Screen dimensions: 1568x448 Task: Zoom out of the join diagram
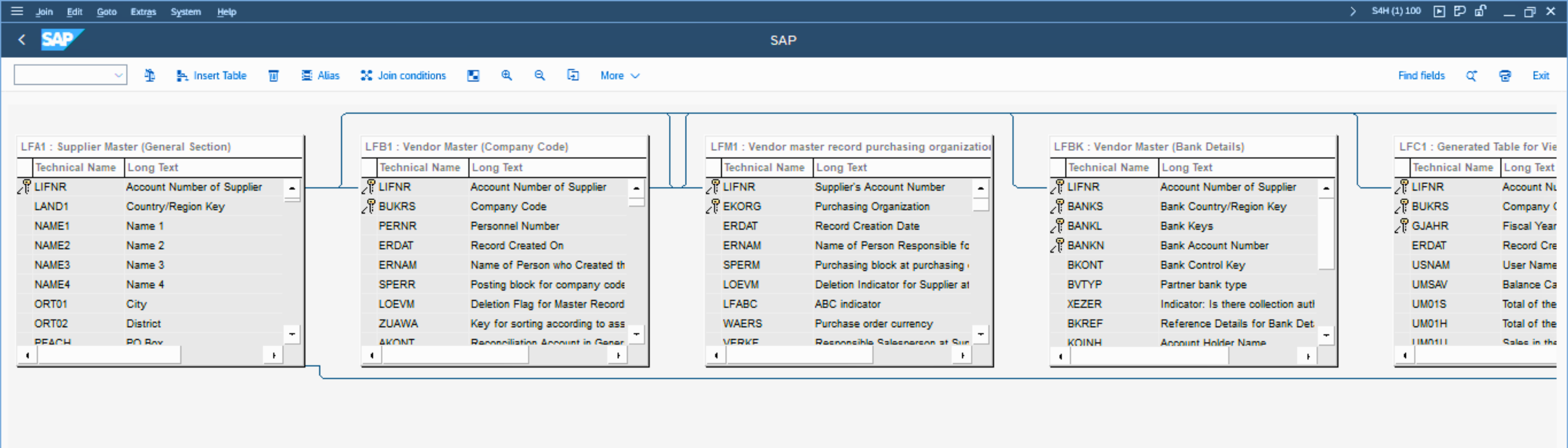point(539,75)
